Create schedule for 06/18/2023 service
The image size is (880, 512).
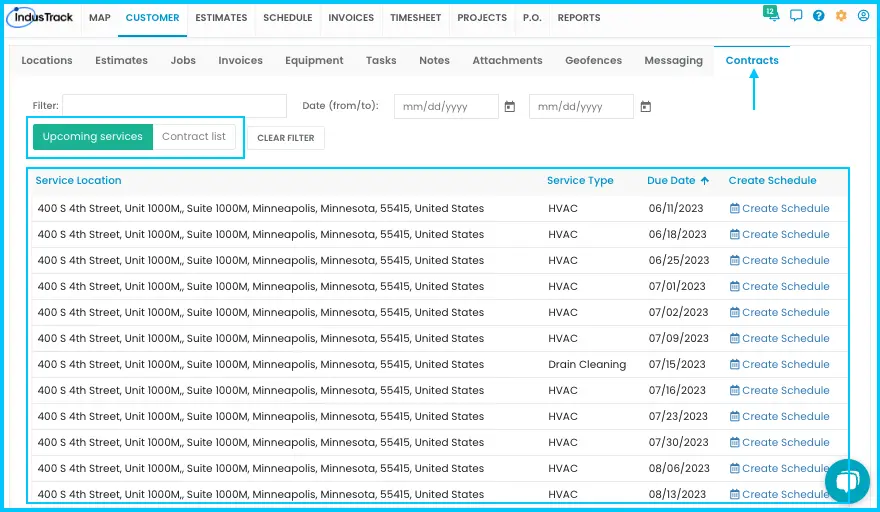[x=780, y=234]
